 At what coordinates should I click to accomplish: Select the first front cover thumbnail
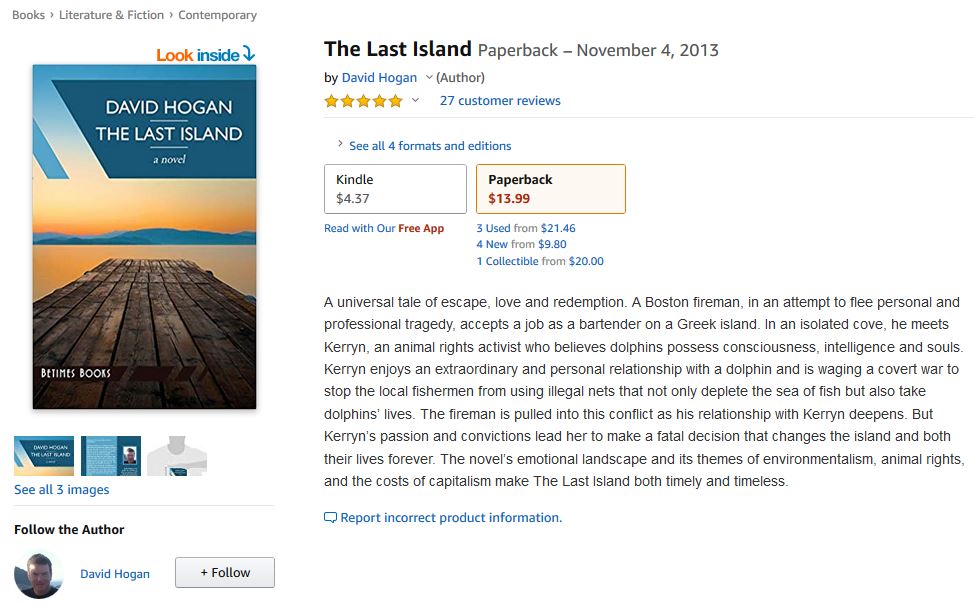pyautogui.click(x=44, y=456)
